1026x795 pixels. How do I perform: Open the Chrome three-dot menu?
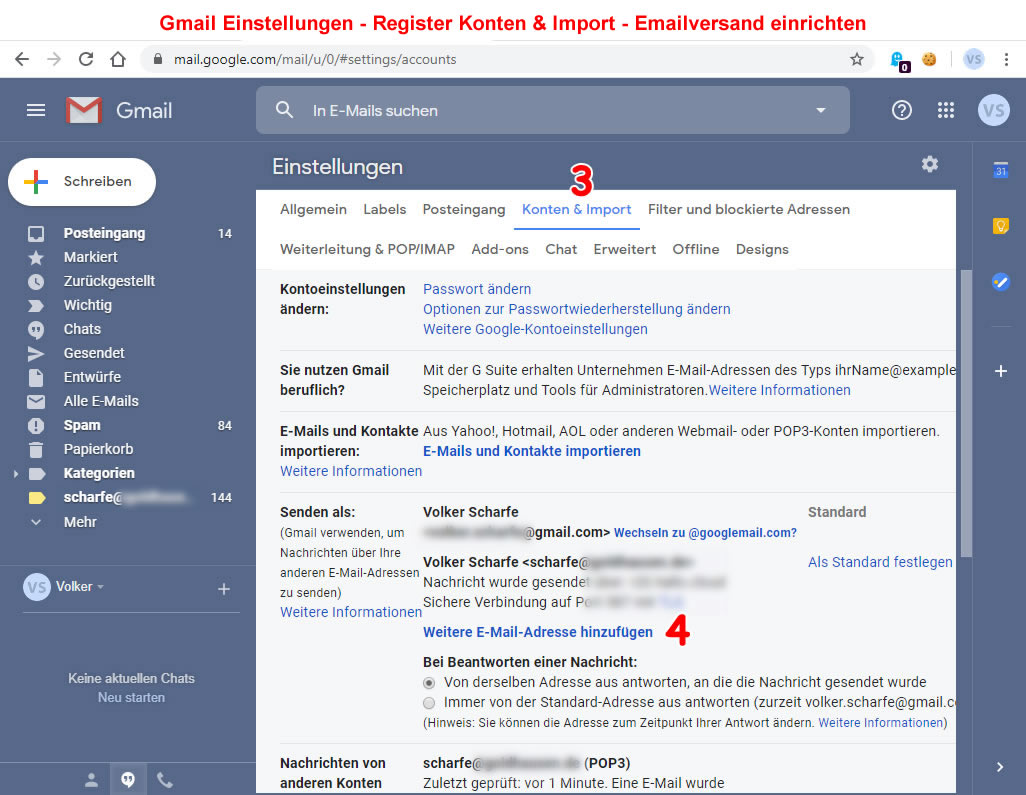1006,60
